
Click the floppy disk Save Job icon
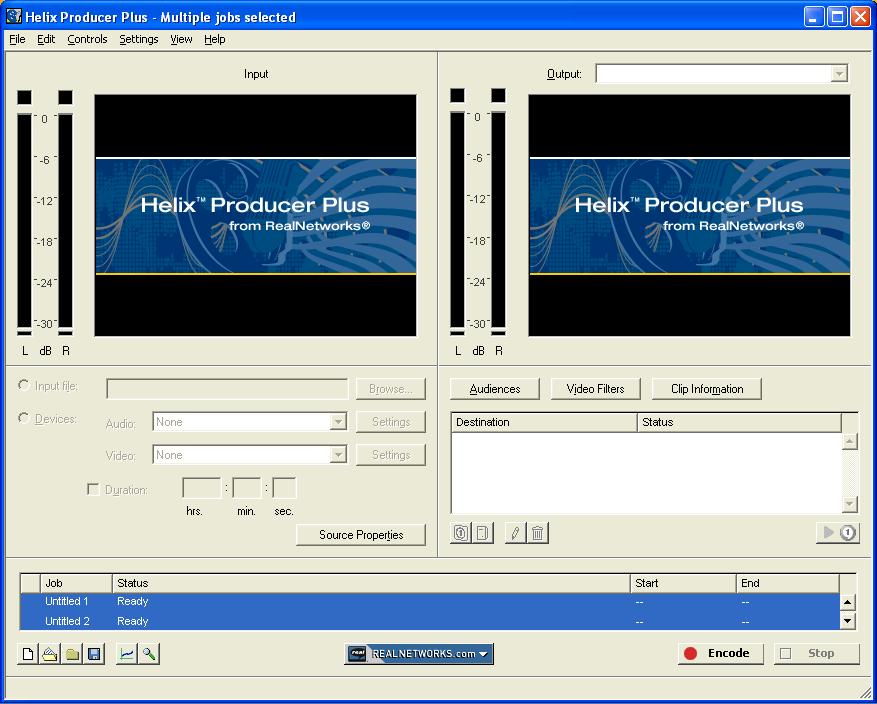94,654
